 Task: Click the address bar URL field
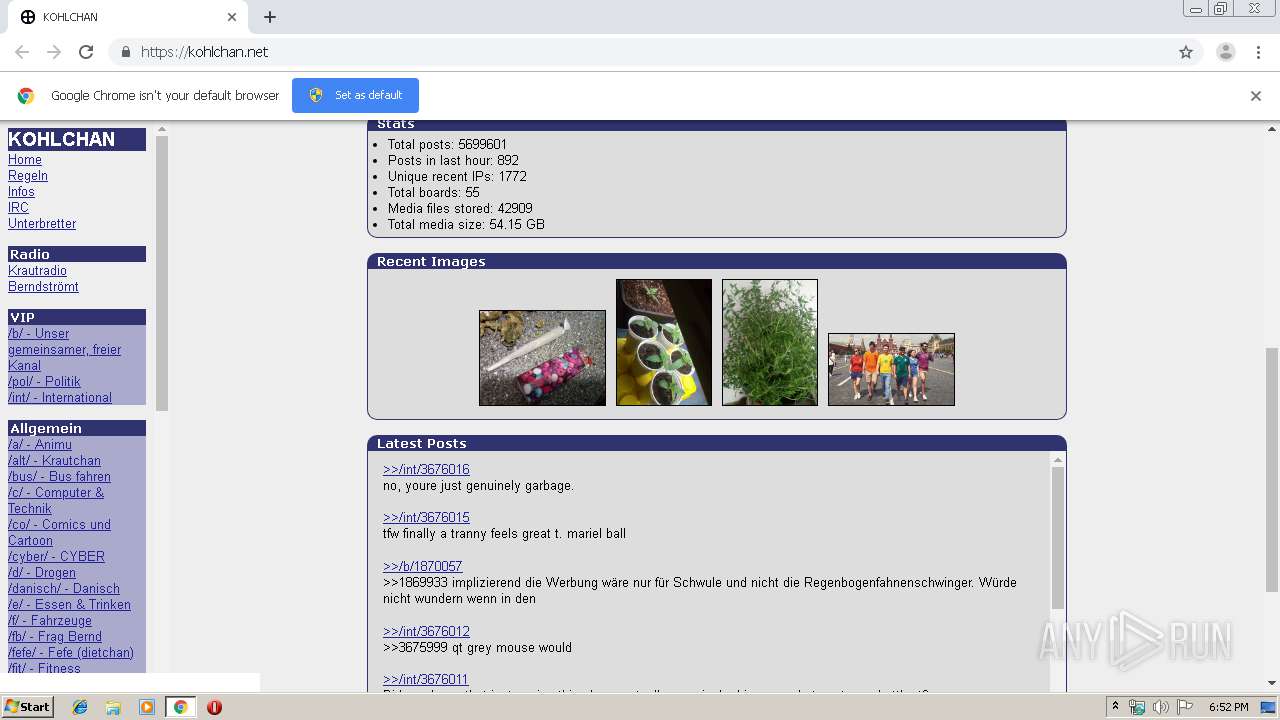click(x=655, y=52)
